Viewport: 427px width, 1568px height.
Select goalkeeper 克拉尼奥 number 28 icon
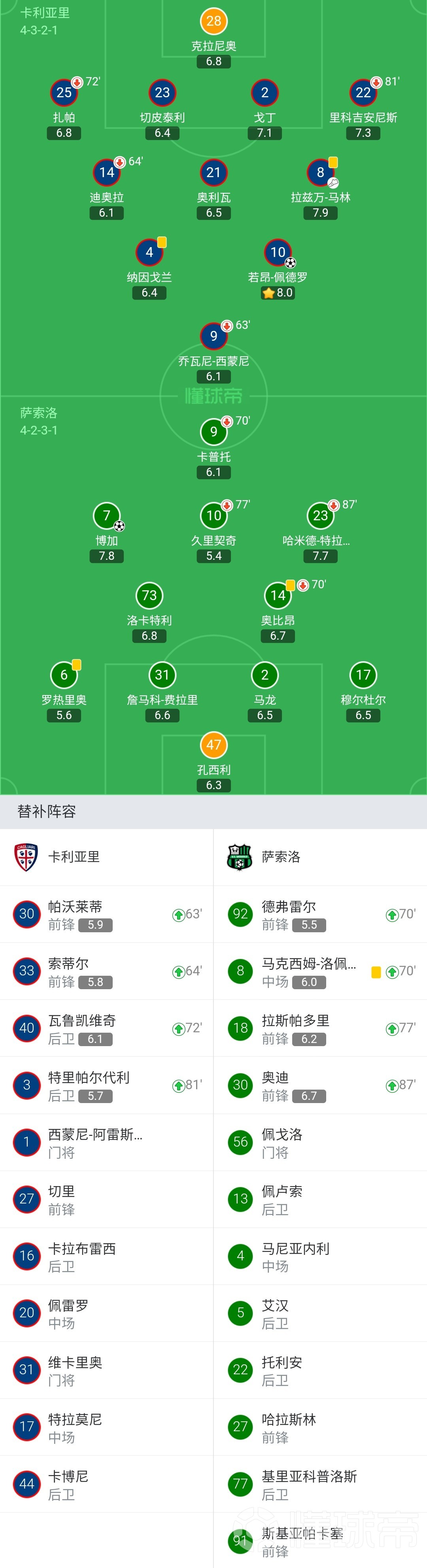[x=214, y=21]
